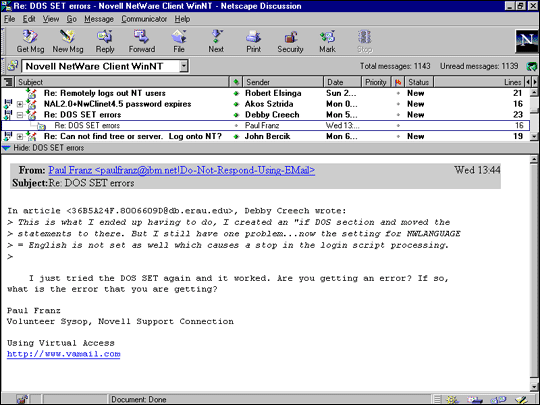Image resolution: width=540 pixels, height=405 pixels.
Task: Open the File menu
Action: (x=9, y=19)
